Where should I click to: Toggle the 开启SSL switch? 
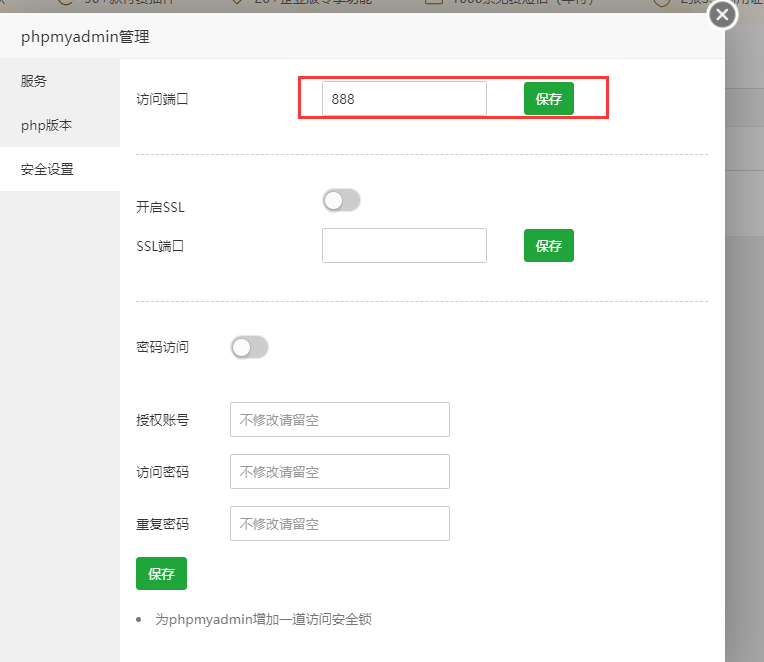click(341, 201)
